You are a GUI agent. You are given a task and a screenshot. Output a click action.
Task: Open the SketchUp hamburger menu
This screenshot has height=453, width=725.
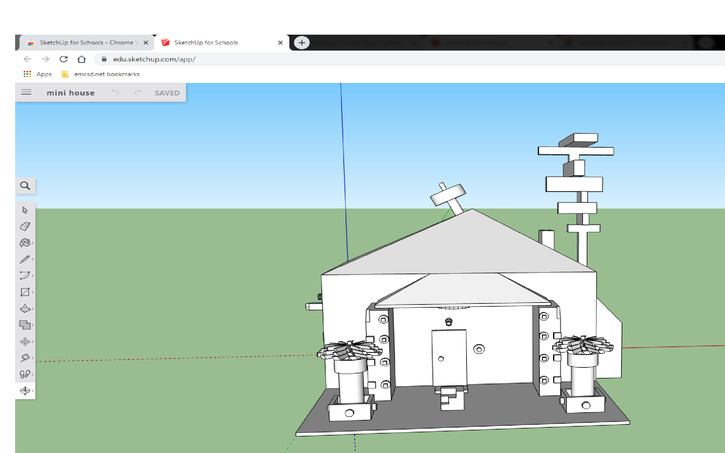pos(26,93)
